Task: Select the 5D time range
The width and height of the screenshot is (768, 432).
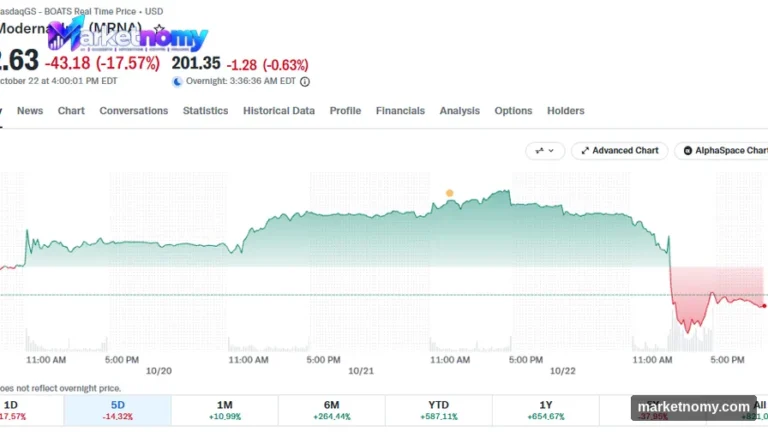Action: pos(118,410)
